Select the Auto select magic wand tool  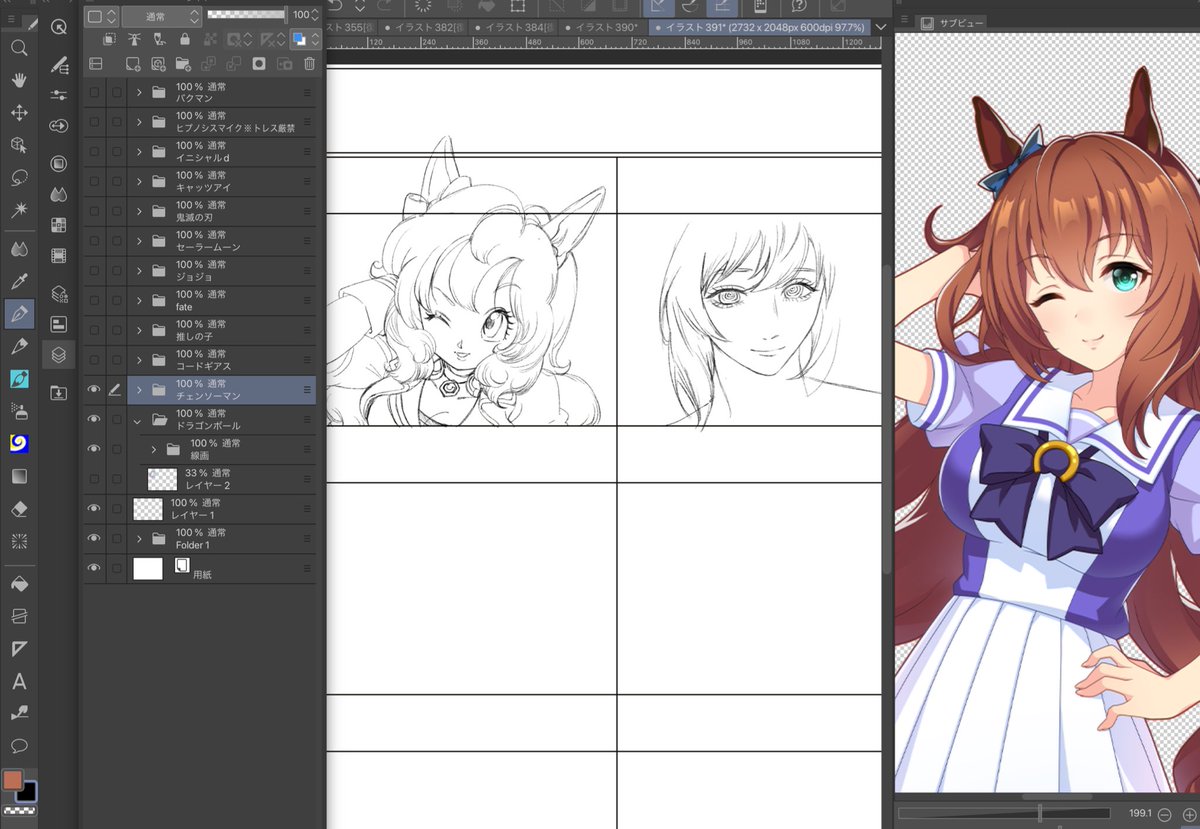[19, 209]
